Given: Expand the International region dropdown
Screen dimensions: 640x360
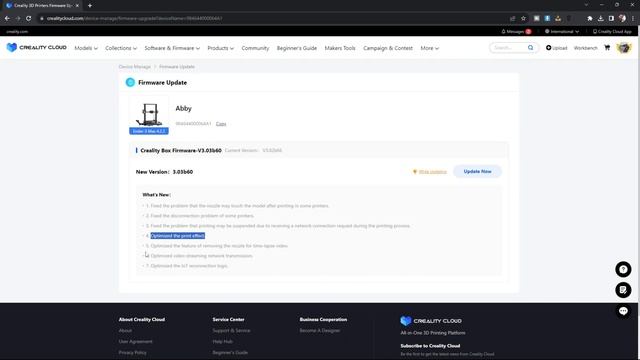Looking at the screenshot, I should click(562, 31).
